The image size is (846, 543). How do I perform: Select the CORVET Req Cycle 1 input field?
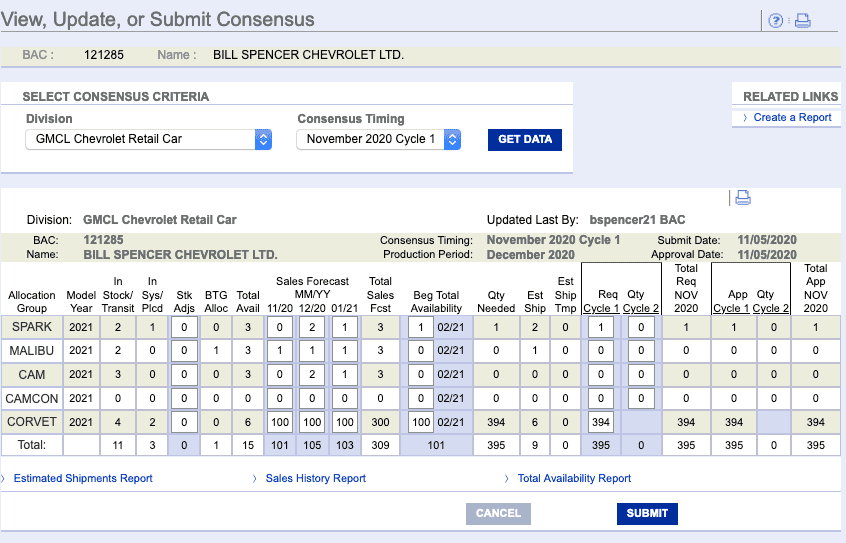click(x=601, y=422)
